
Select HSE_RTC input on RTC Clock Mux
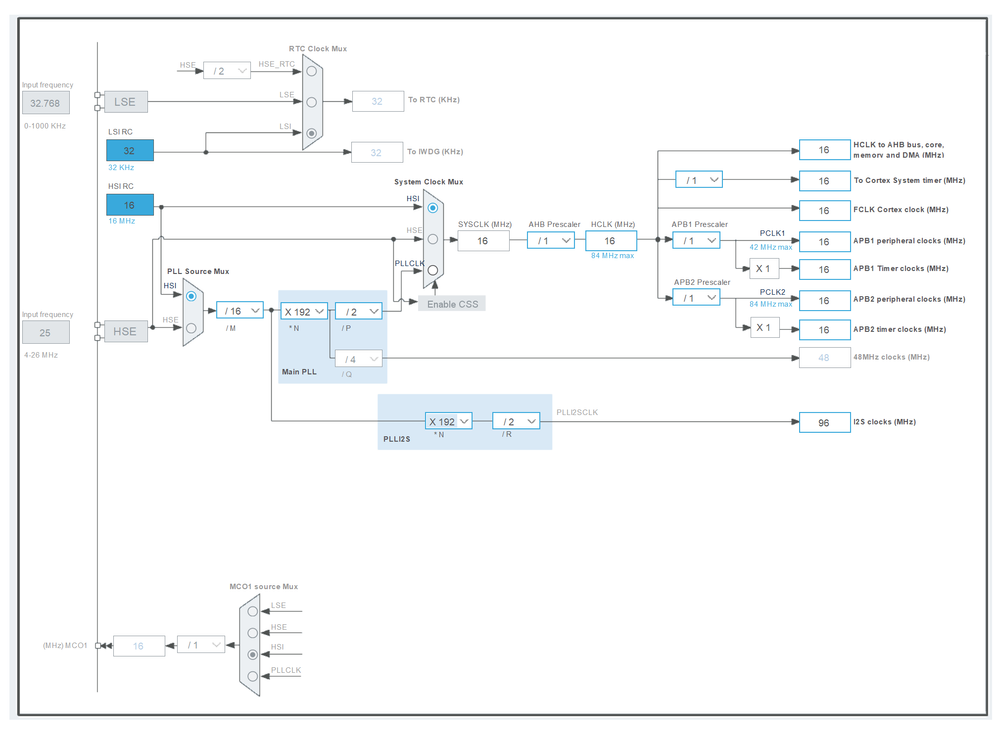pyautogui.click(x=312, y=71)
